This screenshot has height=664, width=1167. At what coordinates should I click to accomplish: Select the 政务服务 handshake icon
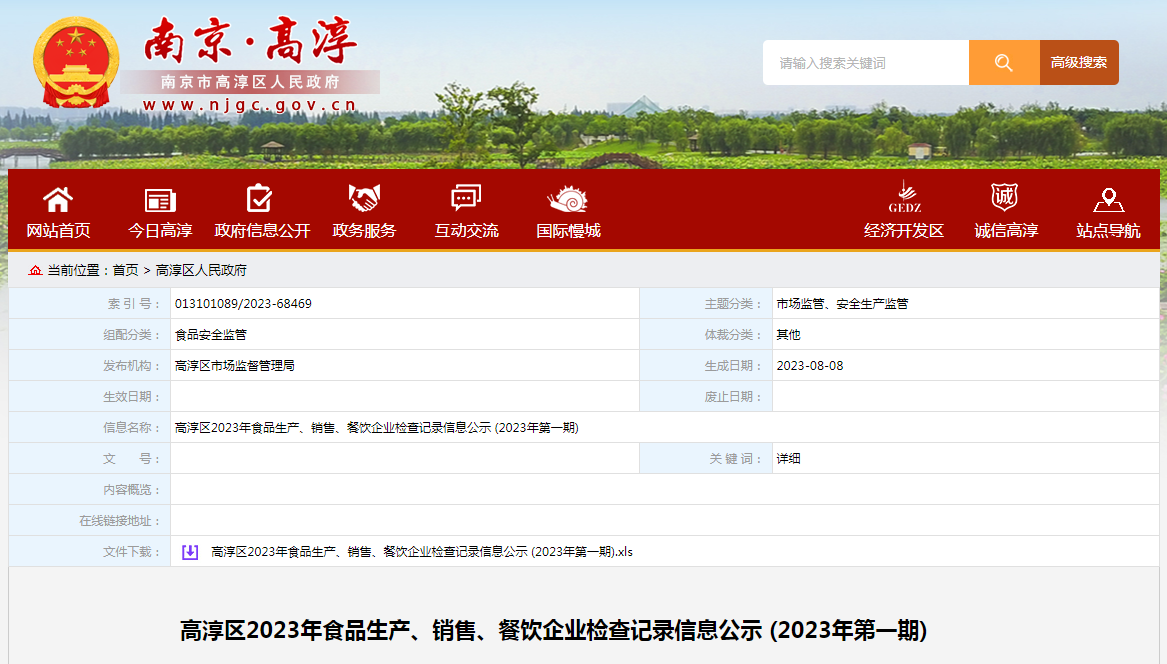click(364, 199)
